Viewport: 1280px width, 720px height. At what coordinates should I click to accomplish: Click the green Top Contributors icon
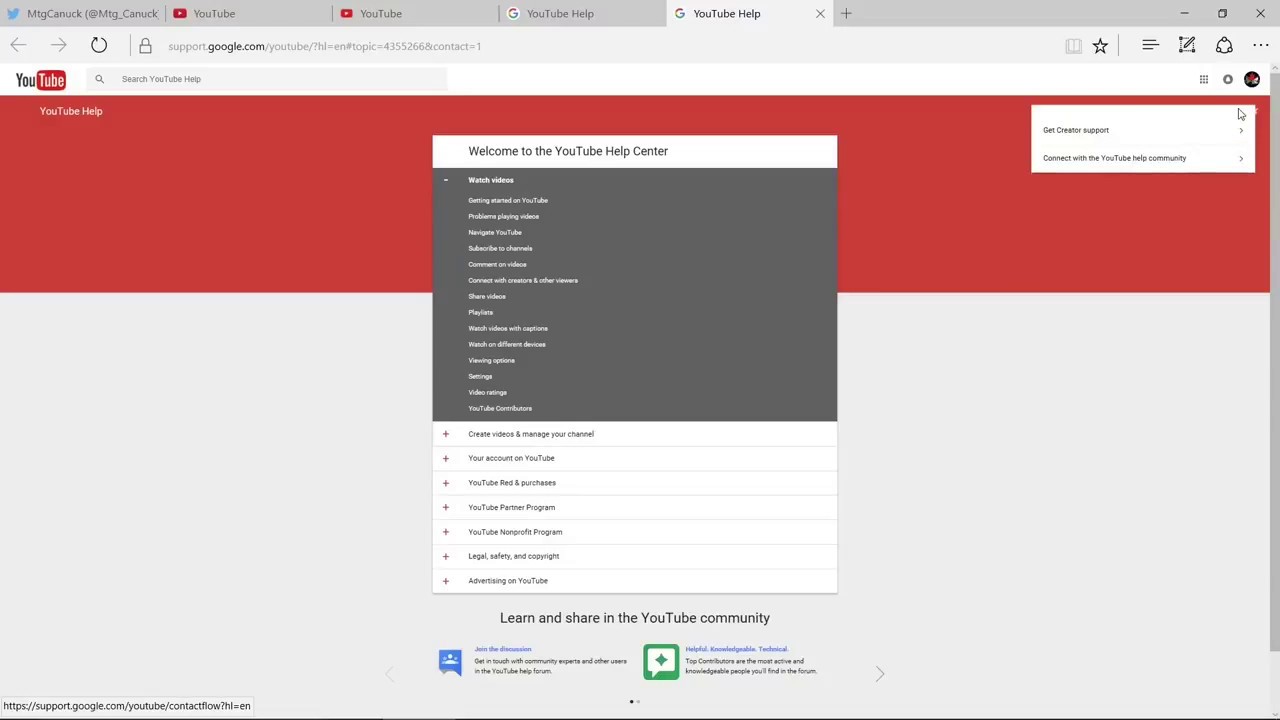coord(661,662)
